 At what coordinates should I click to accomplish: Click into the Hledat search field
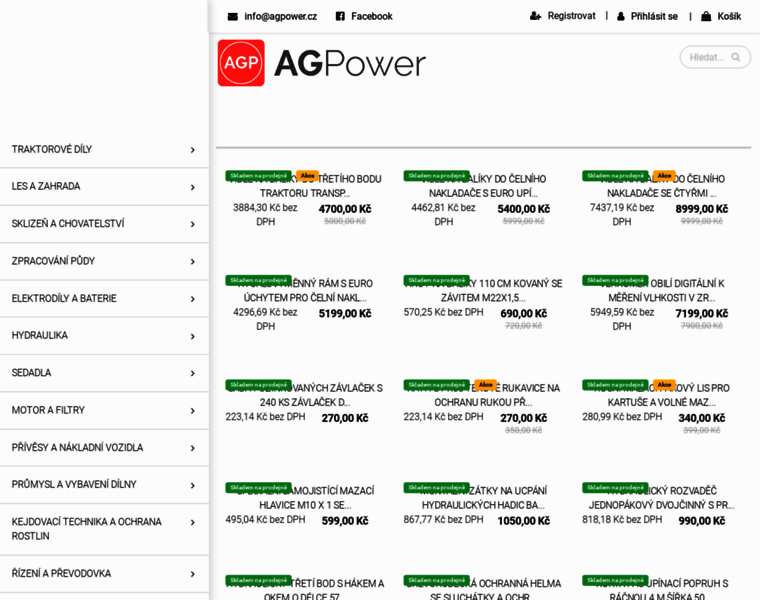click(705, 57)
